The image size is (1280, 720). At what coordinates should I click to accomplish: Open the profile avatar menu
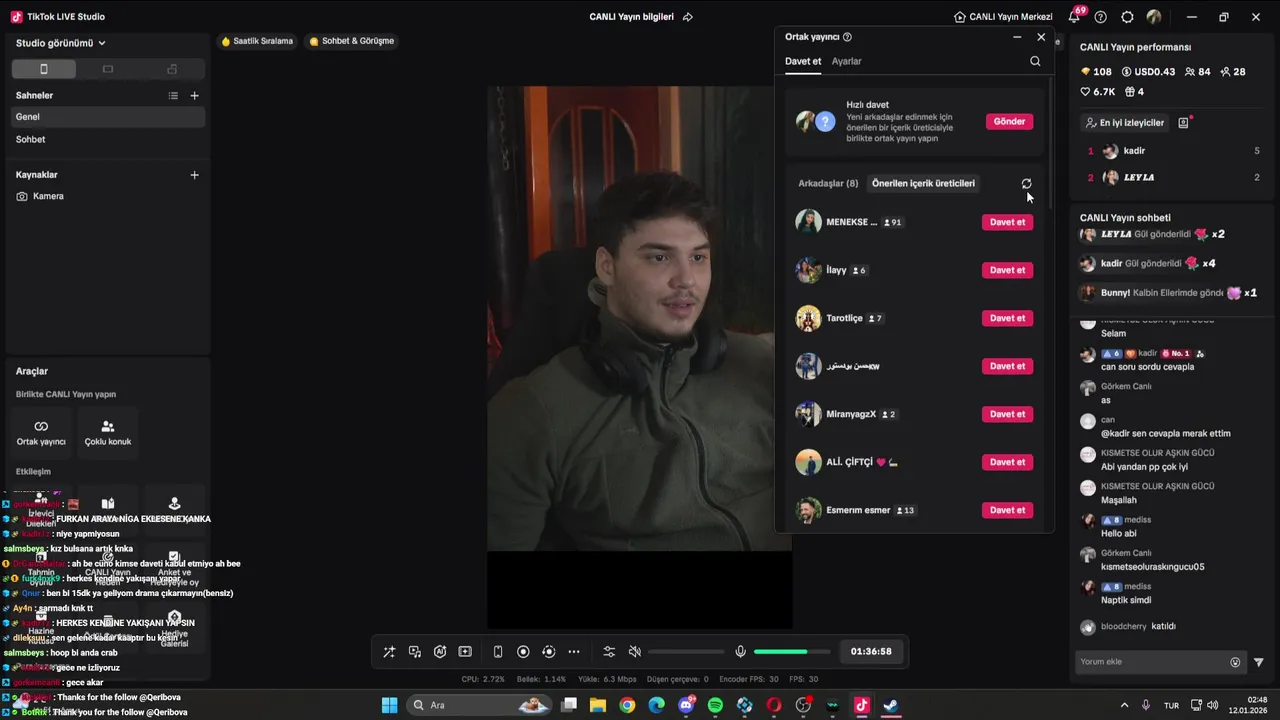coord(1154,17)
